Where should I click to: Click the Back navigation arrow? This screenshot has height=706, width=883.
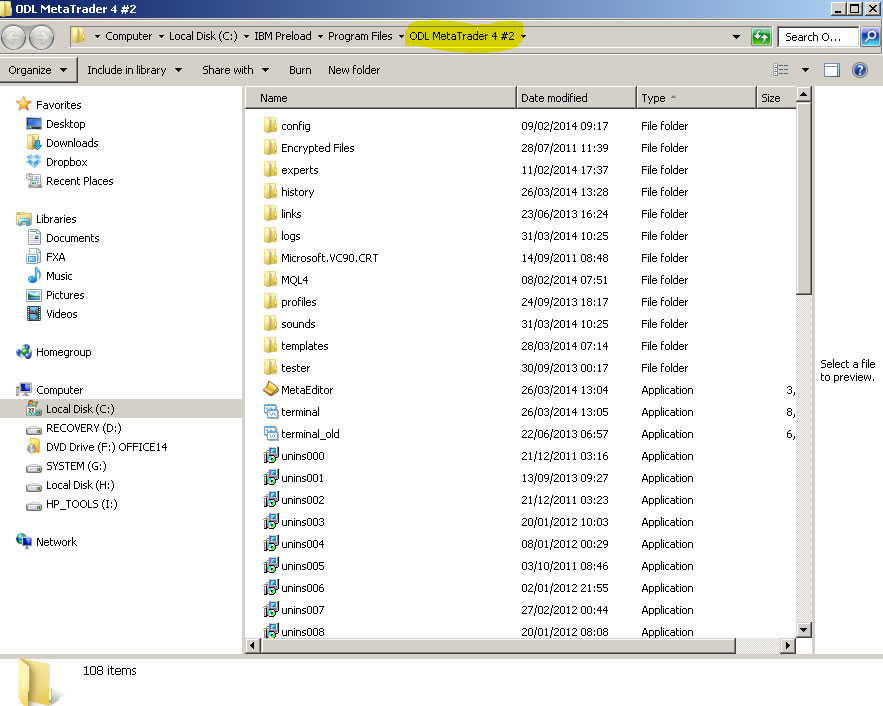point(14,37)
